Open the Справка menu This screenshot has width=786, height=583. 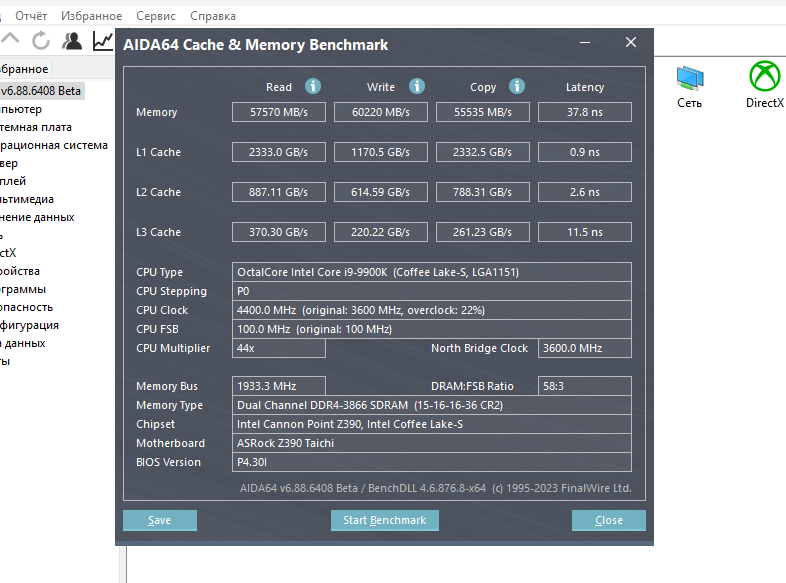tap(213, 16)
